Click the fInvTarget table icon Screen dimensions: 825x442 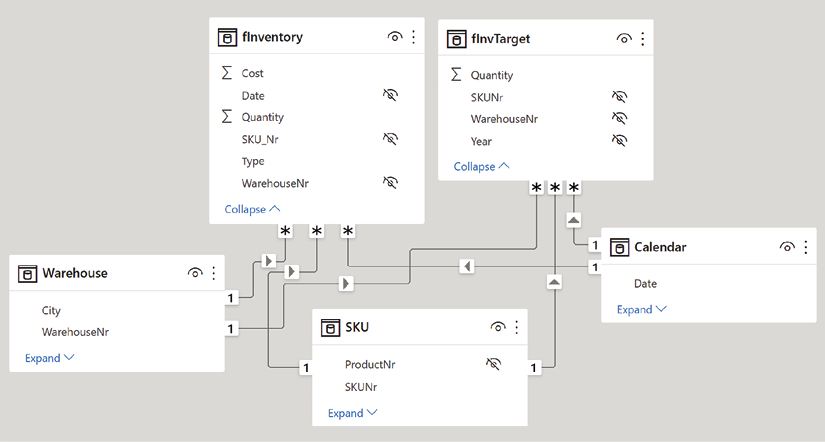click(456, 39)
